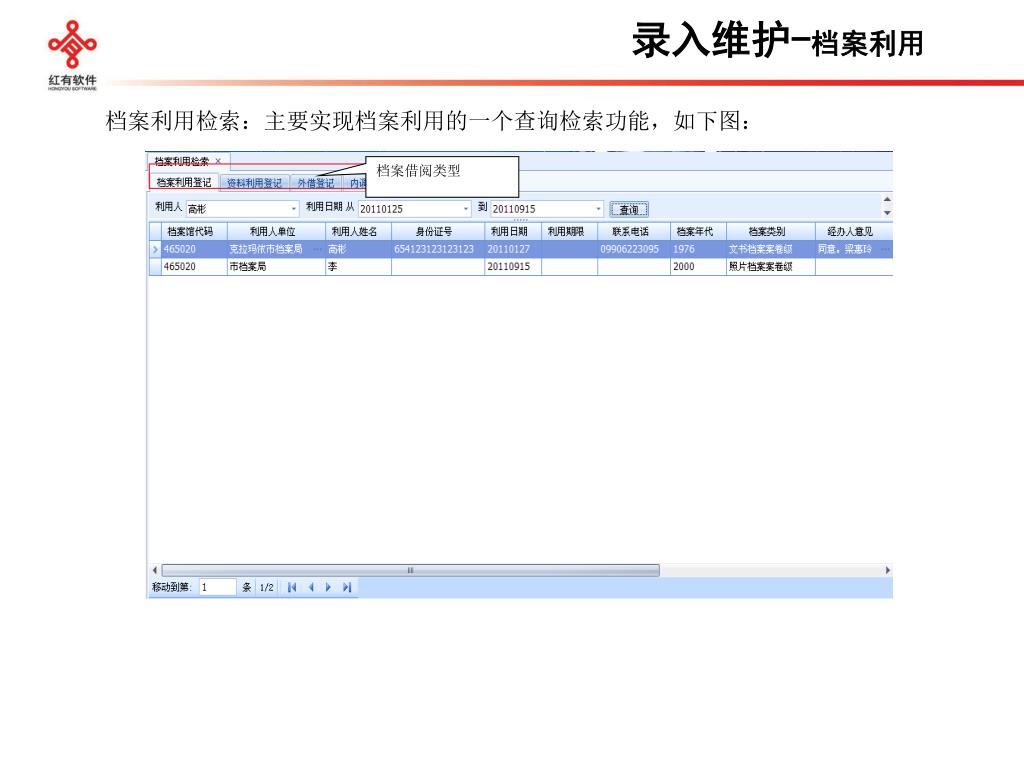This screenshot has height=768, width=1024.
Task: Select the cell 文书档案案卷级
Action: (x=771, y=249)
